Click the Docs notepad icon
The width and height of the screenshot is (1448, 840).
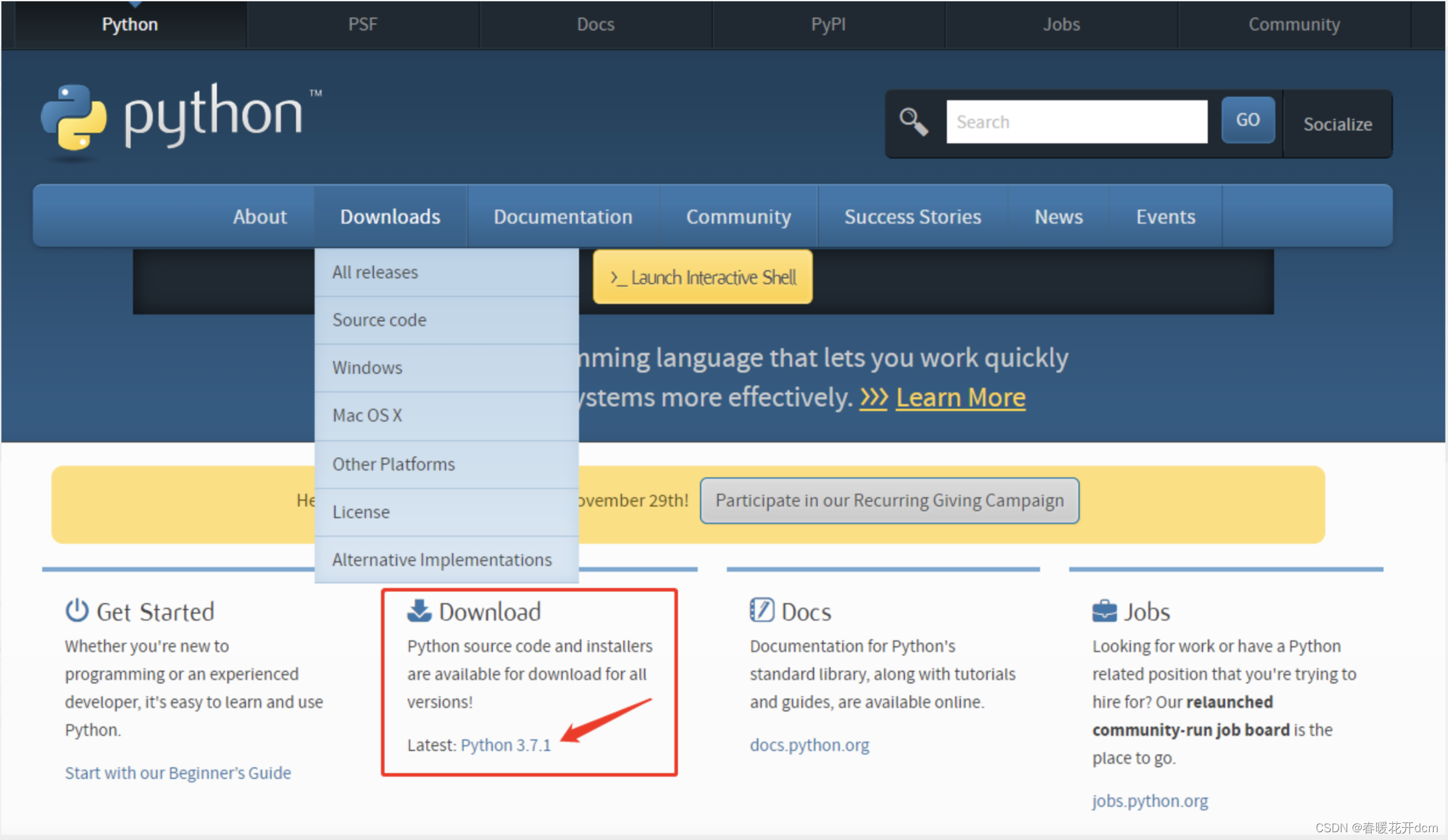[762, 611]
